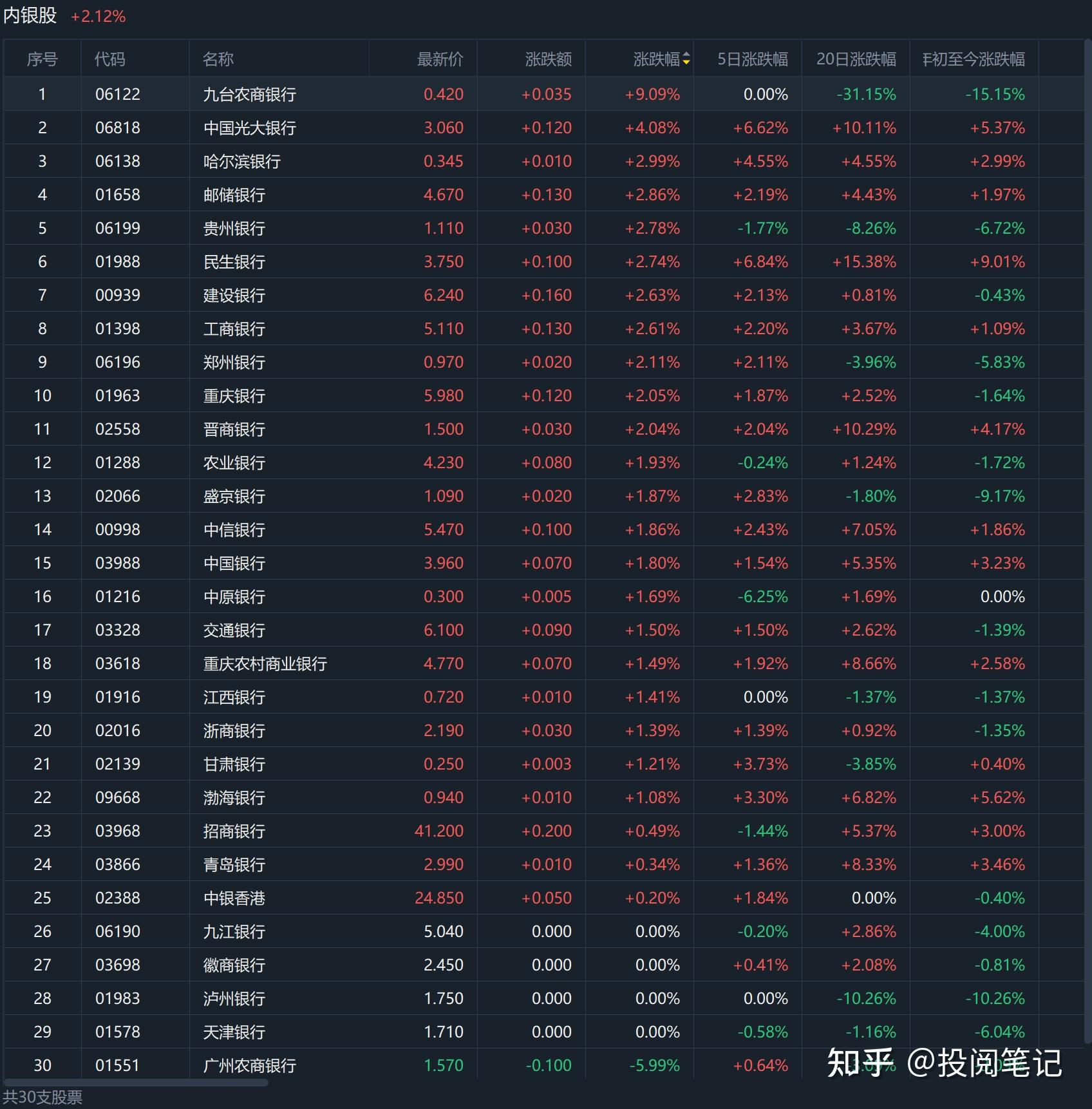Select the 天津银行 stock name
This screenshot has height=1109, width=1092.
click(234, 1032)
